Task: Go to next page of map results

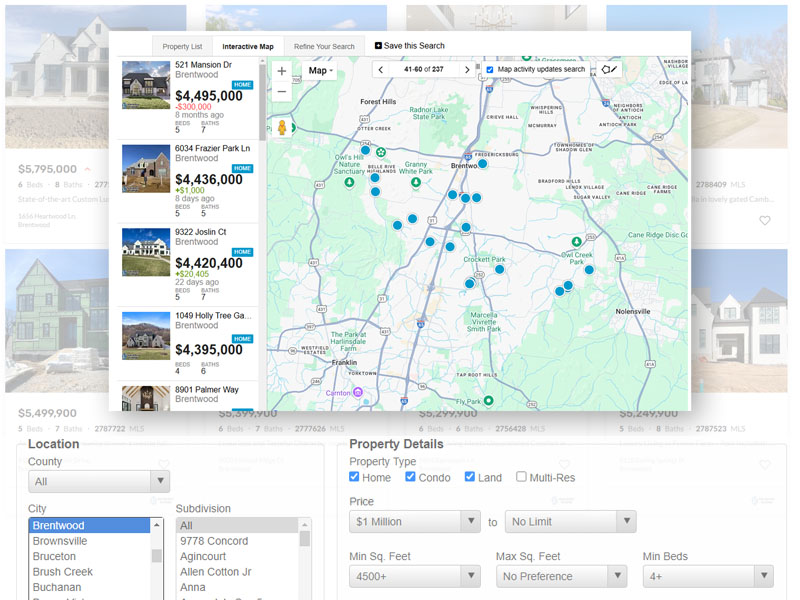Action: coord(467,69)
